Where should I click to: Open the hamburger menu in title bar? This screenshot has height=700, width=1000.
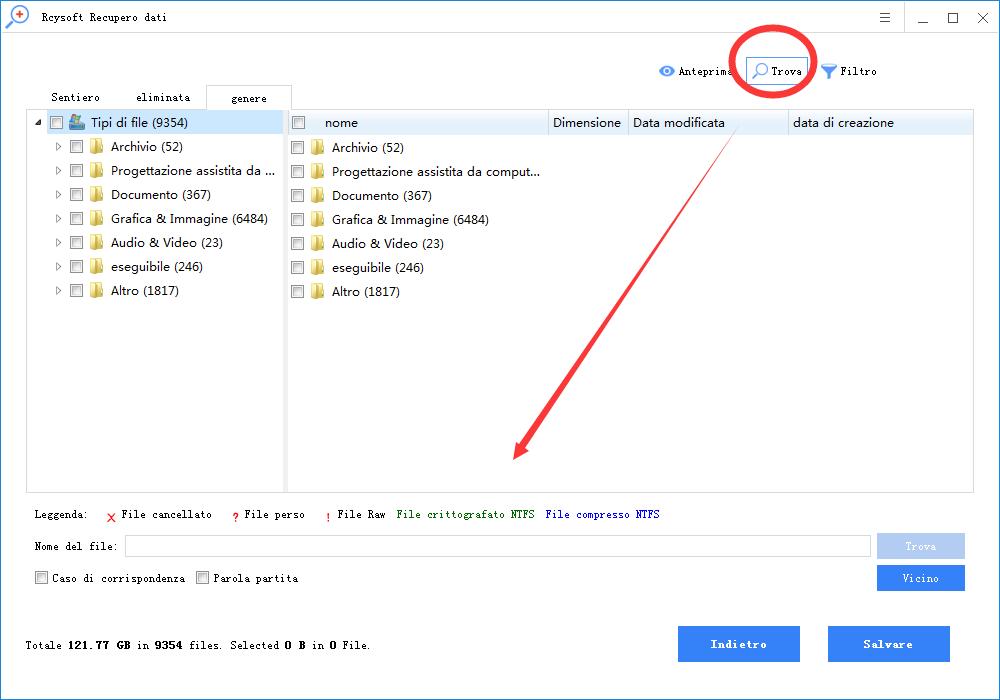[x=885, y=18]
